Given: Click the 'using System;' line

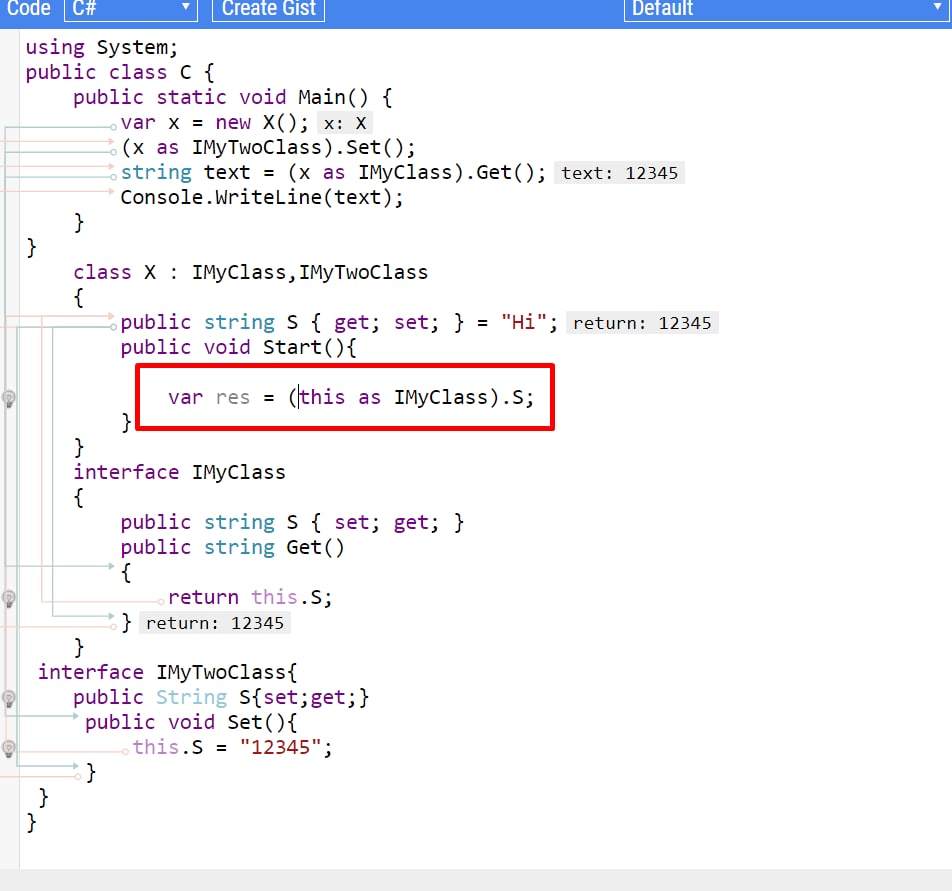Looking at the screenshot, I should (101, 47).
